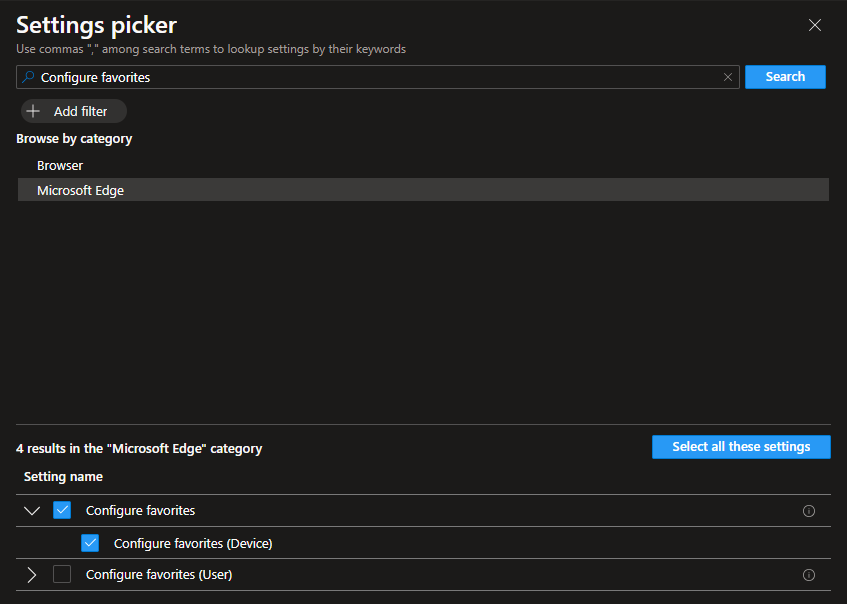Click the Configure favorites (User) label
Image resolution: width=847 pixels, height=604 pixels.
(159, 575)
